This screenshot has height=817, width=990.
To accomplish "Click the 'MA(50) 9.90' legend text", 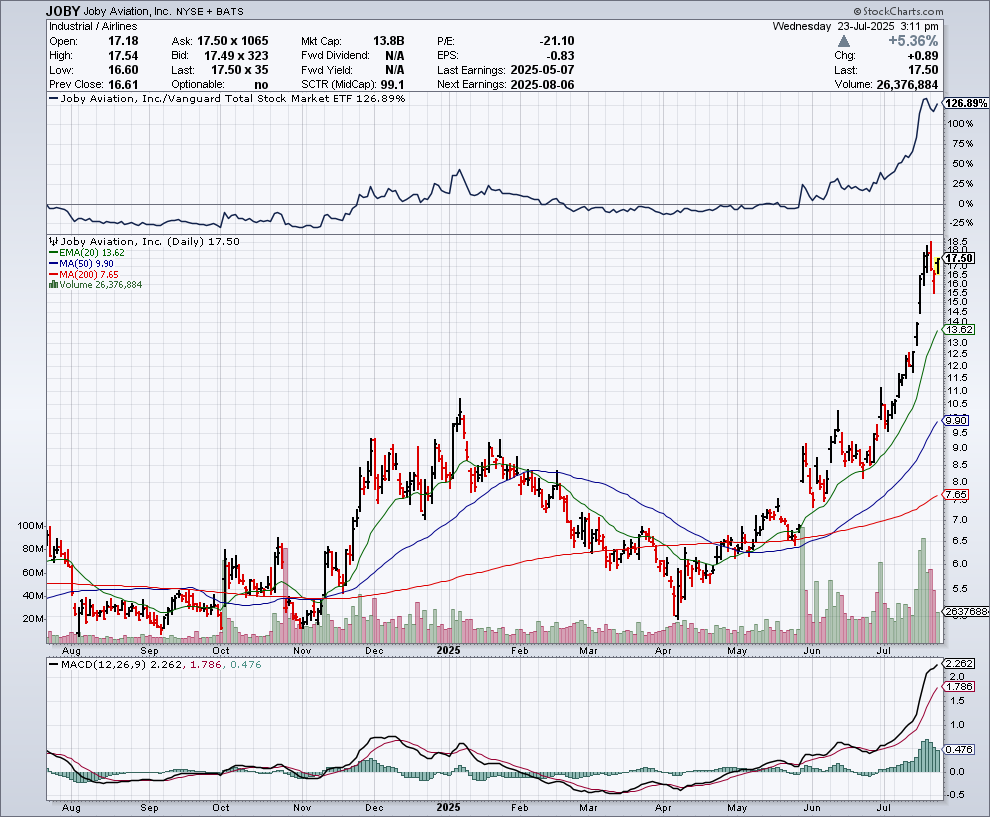I will point(86,263).
